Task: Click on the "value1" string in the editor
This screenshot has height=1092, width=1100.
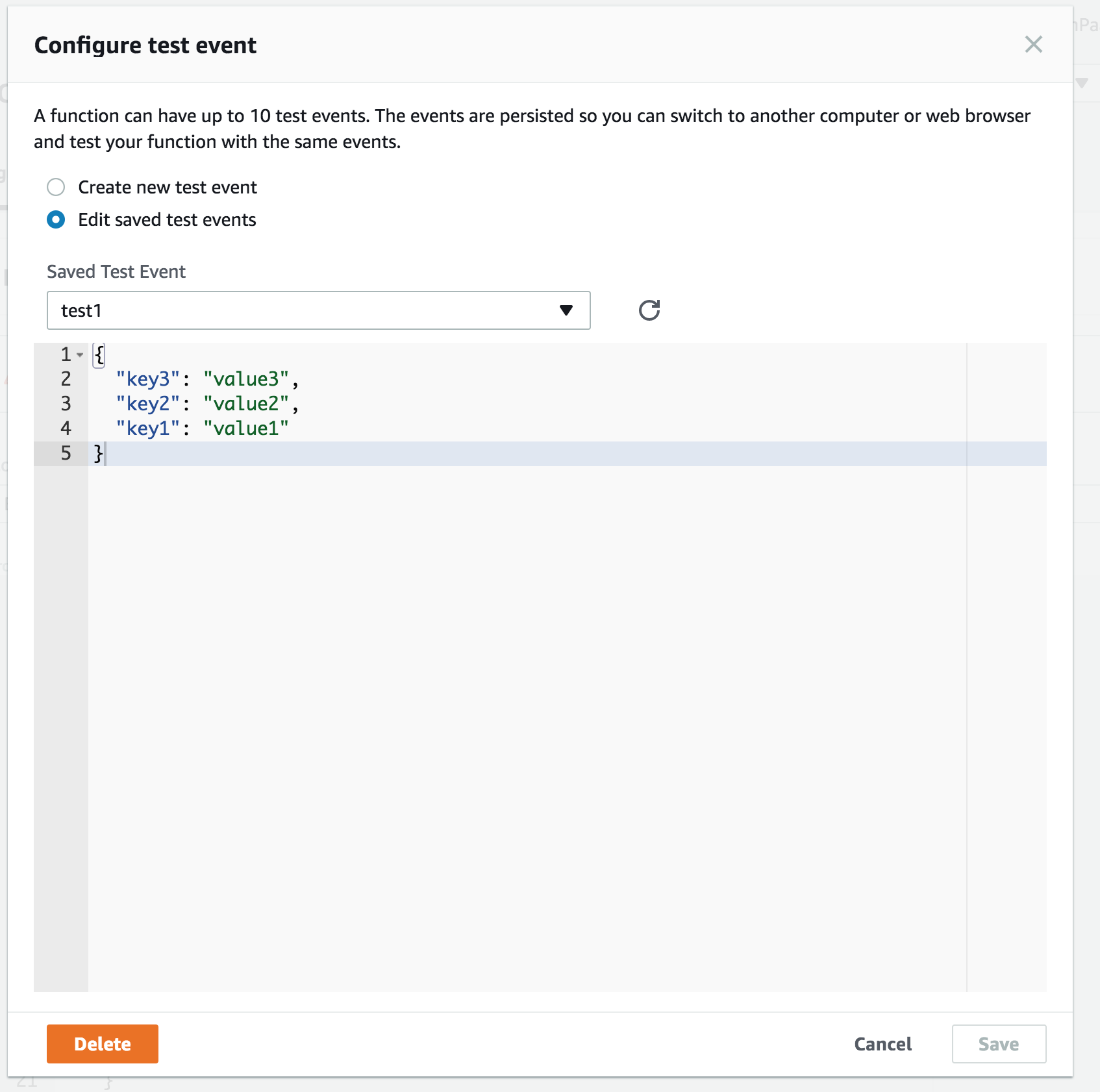Action: coord(245,428)
